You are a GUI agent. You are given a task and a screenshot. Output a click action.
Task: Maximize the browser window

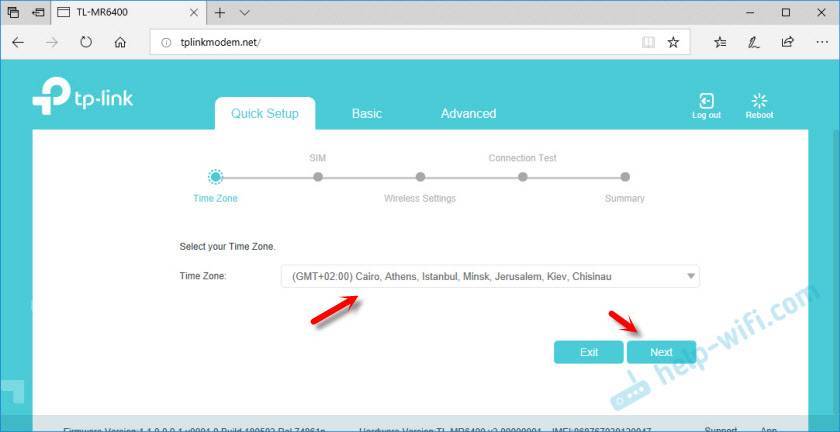(x=786, y=12)
